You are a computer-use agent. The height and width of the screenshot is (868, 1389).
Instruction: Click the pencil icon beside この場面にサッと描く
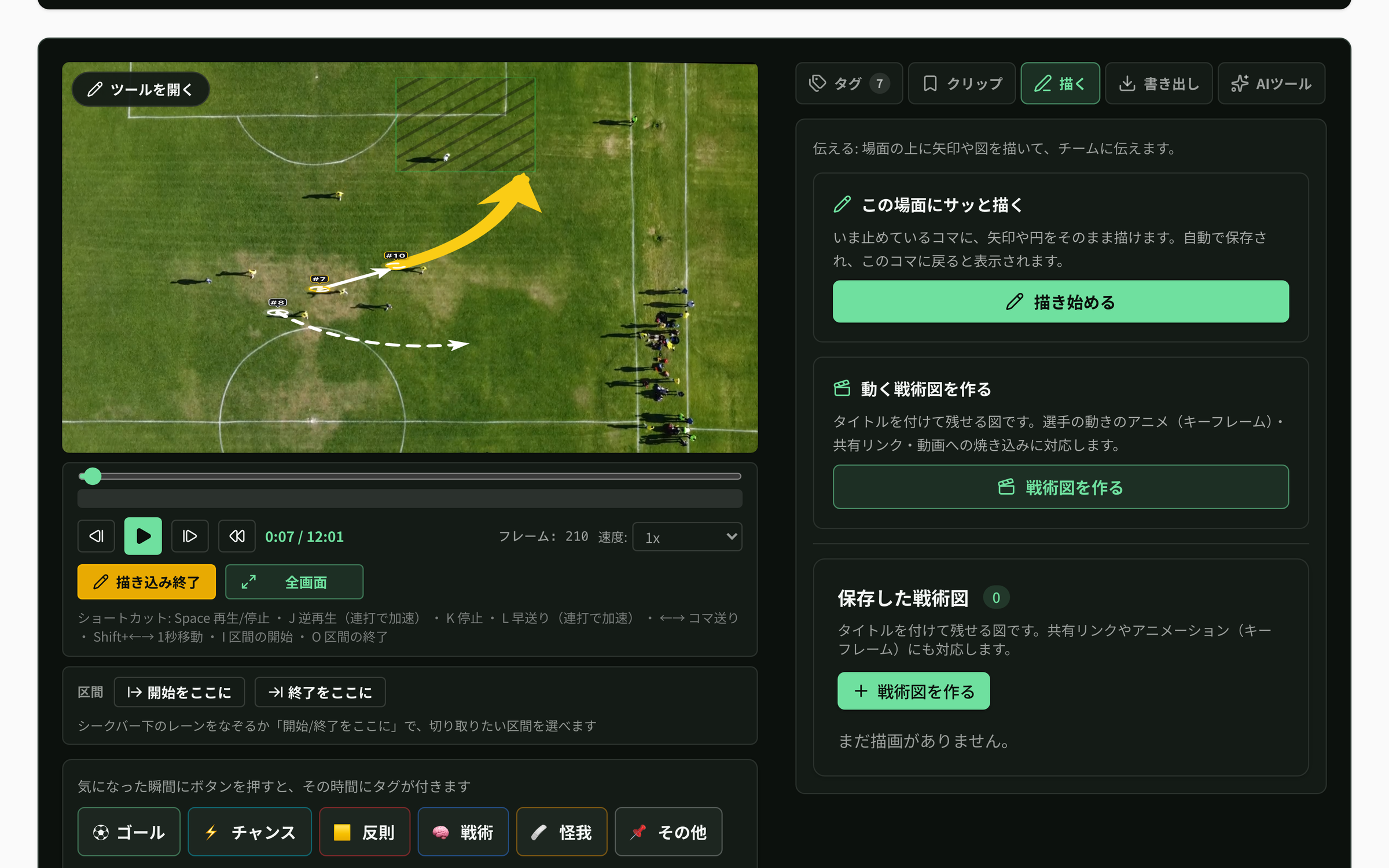coord(843,204)
